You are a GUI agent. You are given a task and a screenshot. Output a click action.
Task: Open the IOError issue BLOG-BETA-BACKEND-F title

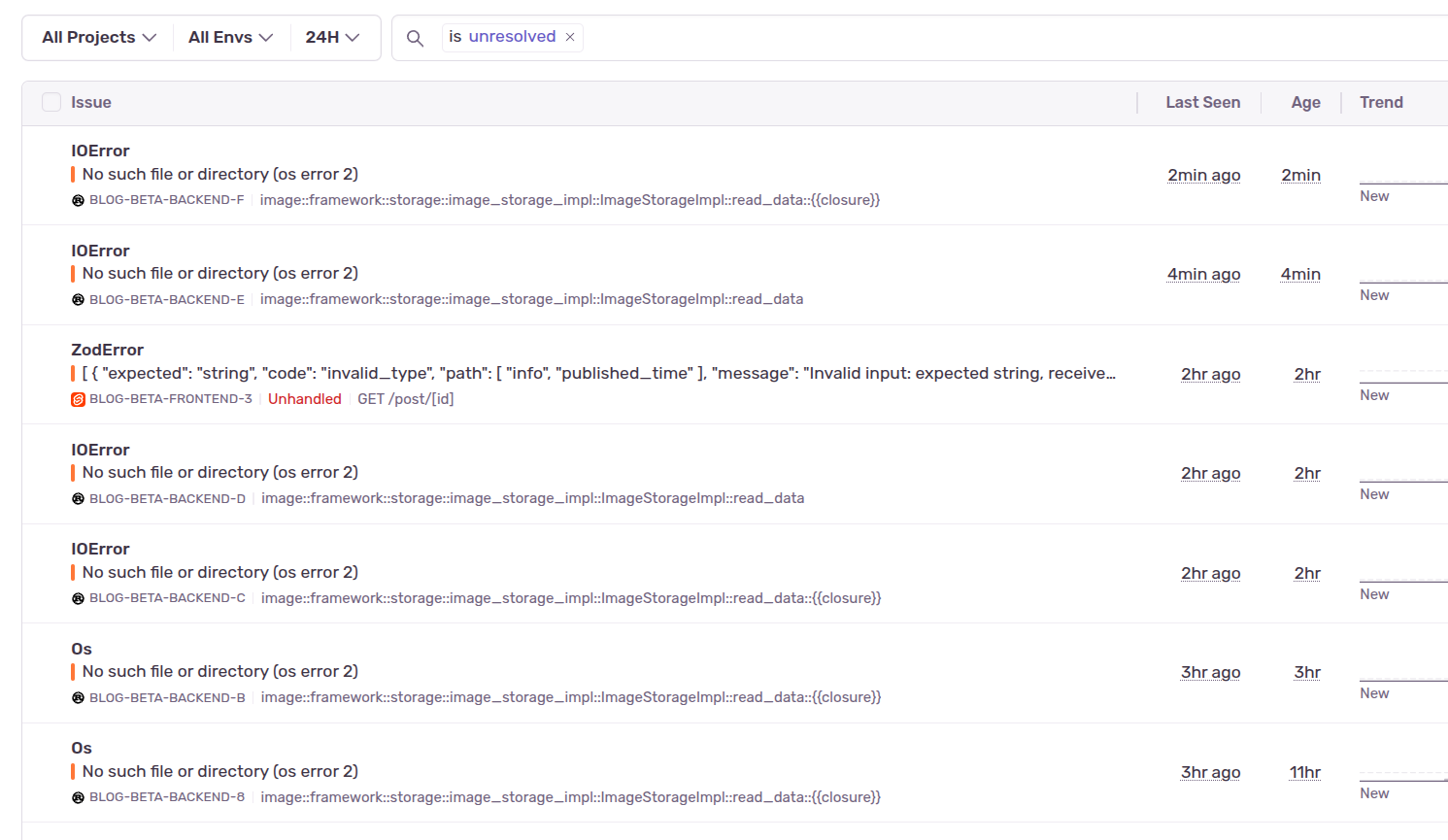(100, 151)
